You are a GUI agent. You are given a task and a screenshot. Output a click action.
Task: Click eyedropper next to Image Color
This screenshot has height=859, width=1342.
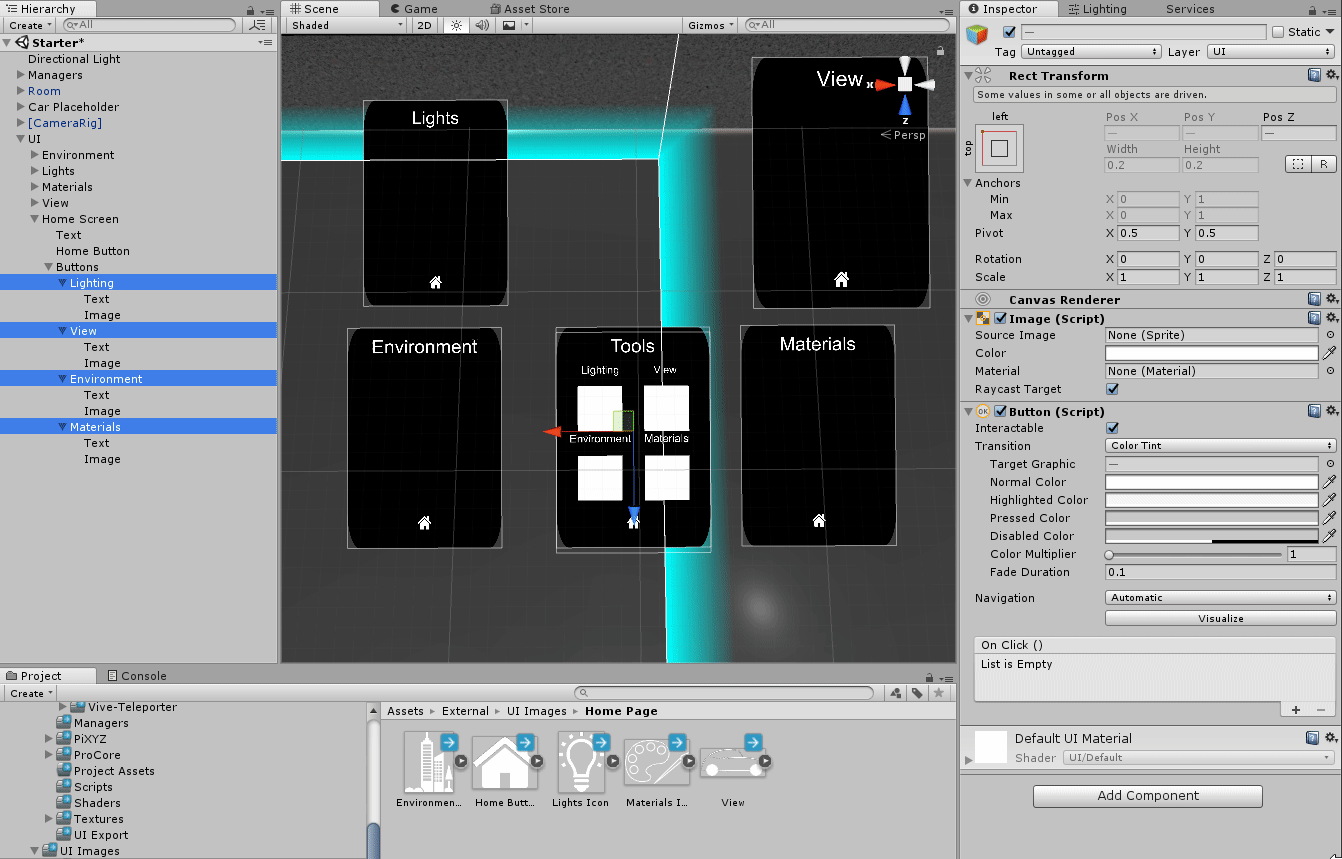[1329, 353]
